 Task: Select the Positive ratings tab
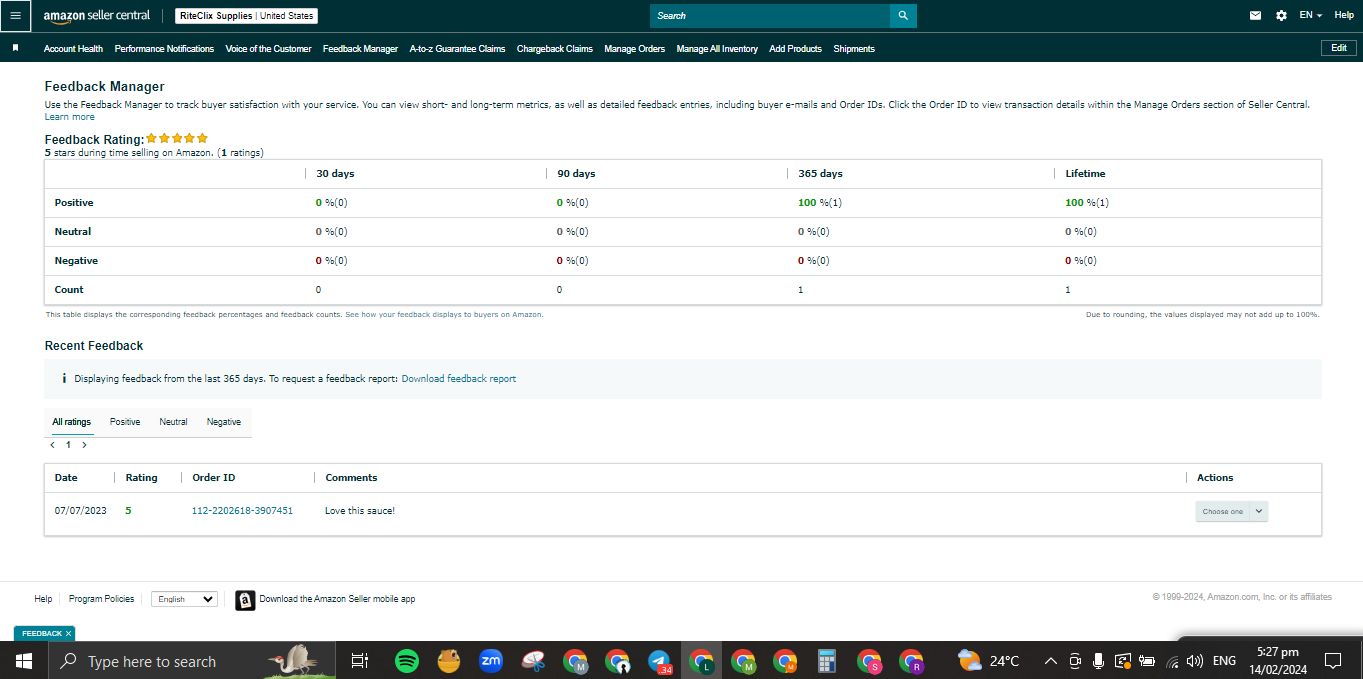[125, 422]
